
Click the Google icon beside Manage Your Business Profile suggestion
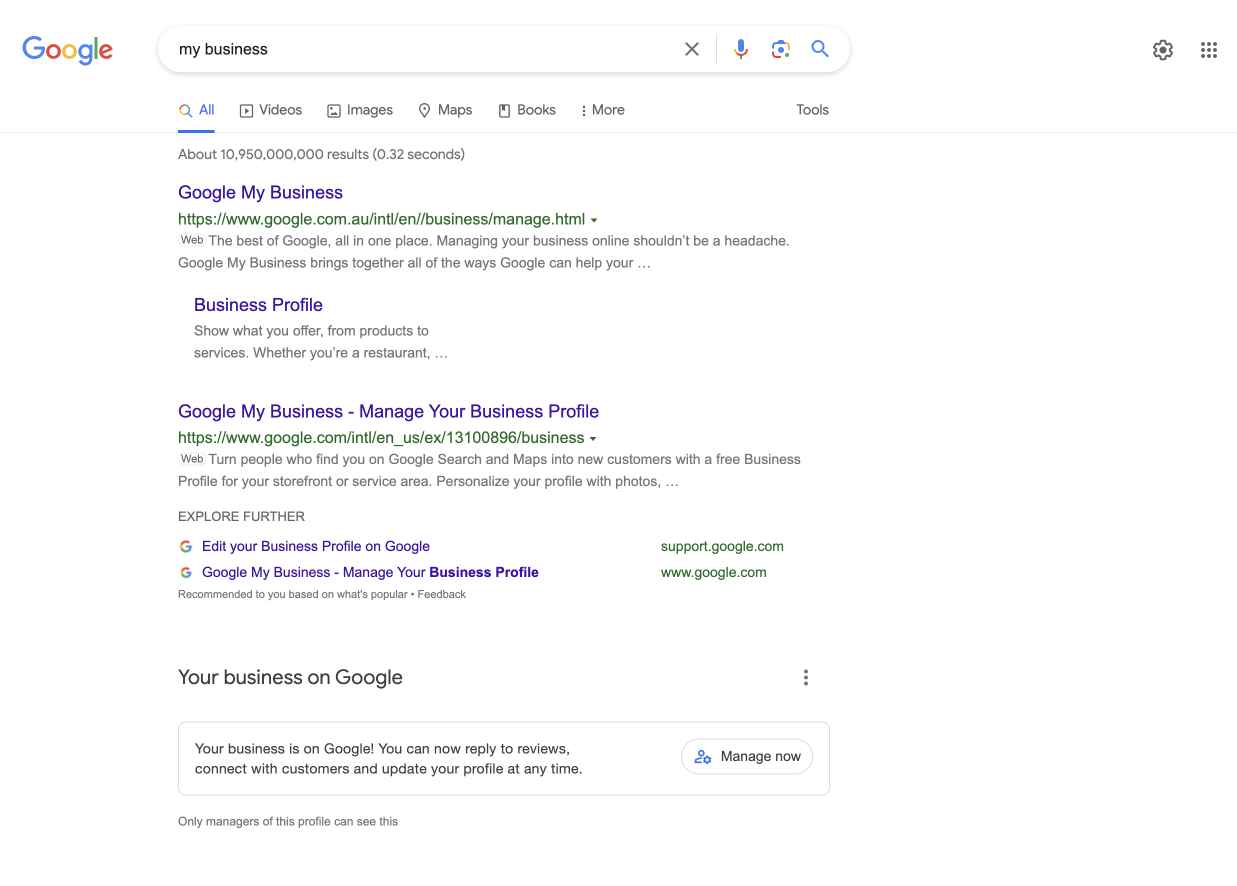click(186, 573)
